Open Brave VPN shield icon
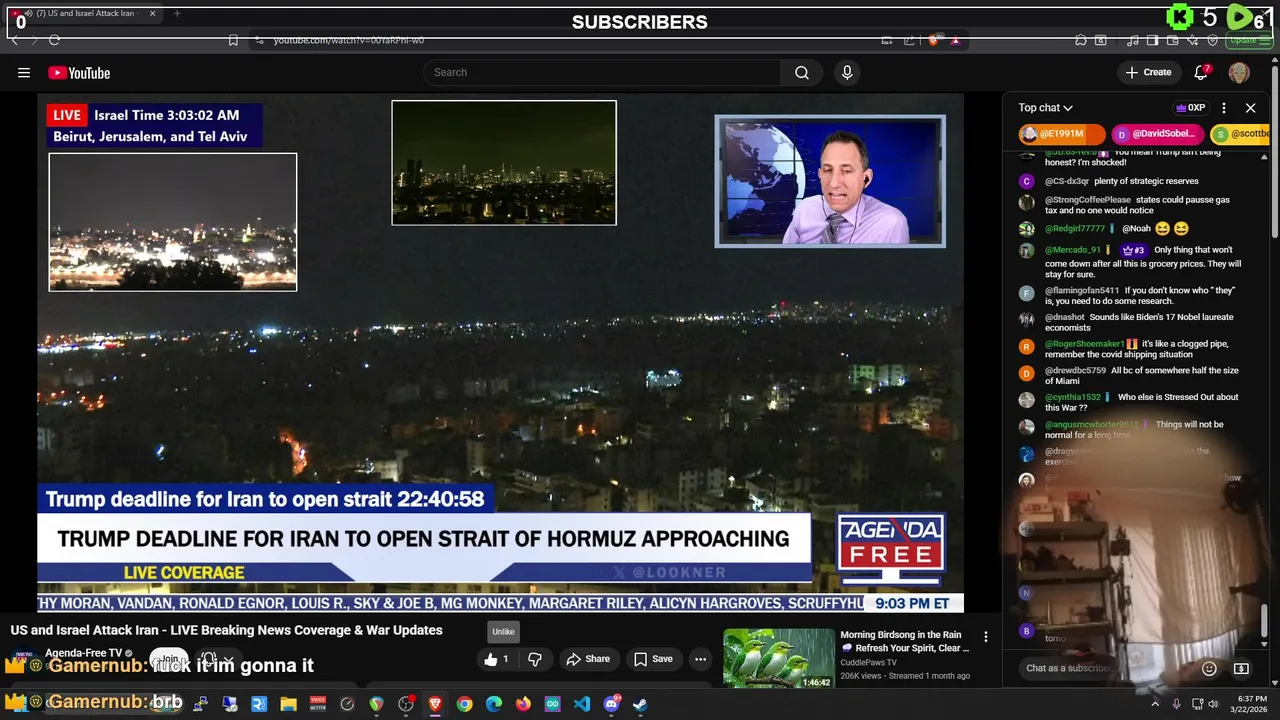The height and width of the screenshot is (720, 1280). (x=1213, y=40)
